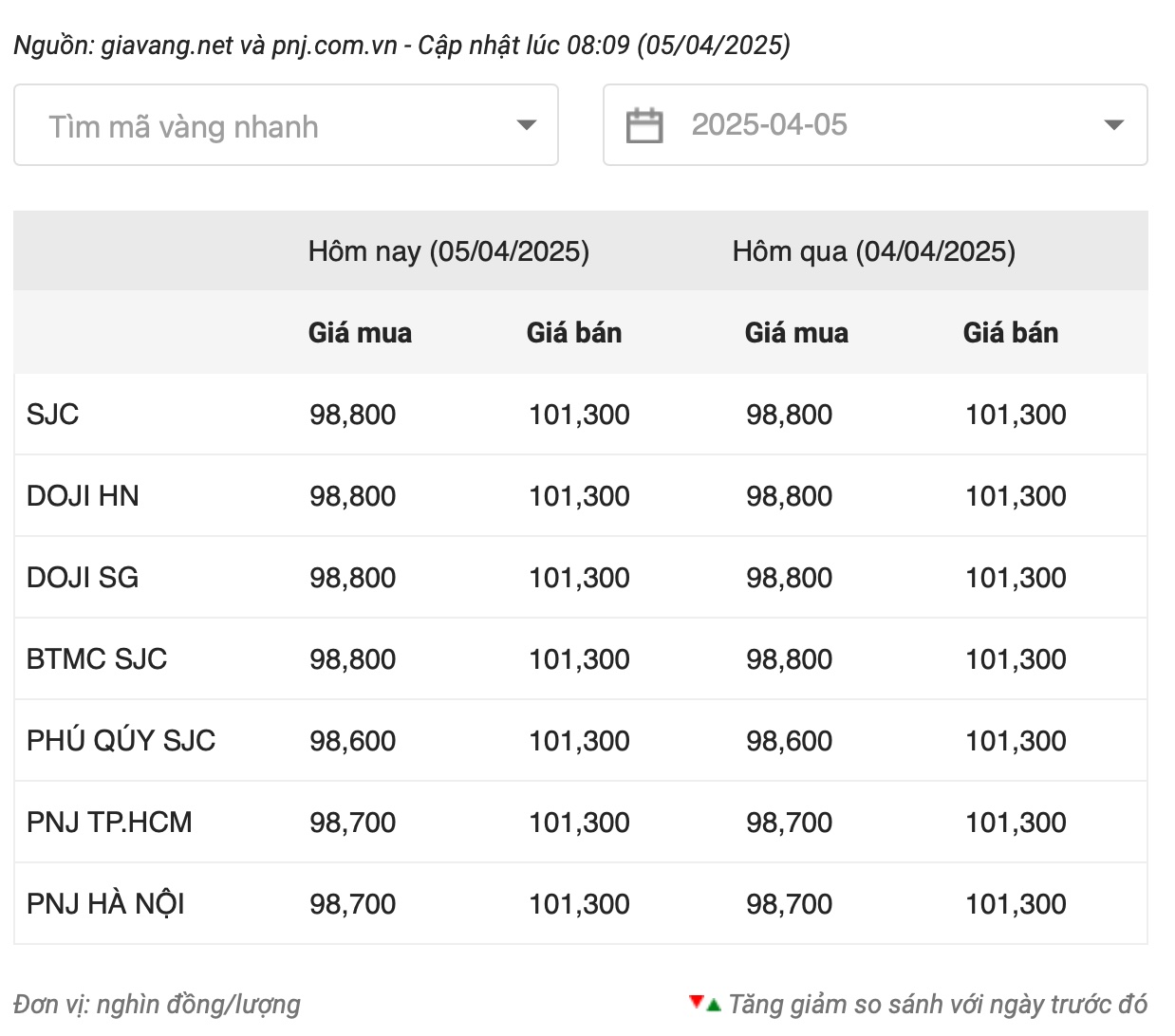The width and height of the screenshot is (1175, 1036).
Task: Click the 'Hôm qua (04/04/2025)' column header
Action: [x=873, y=251]
